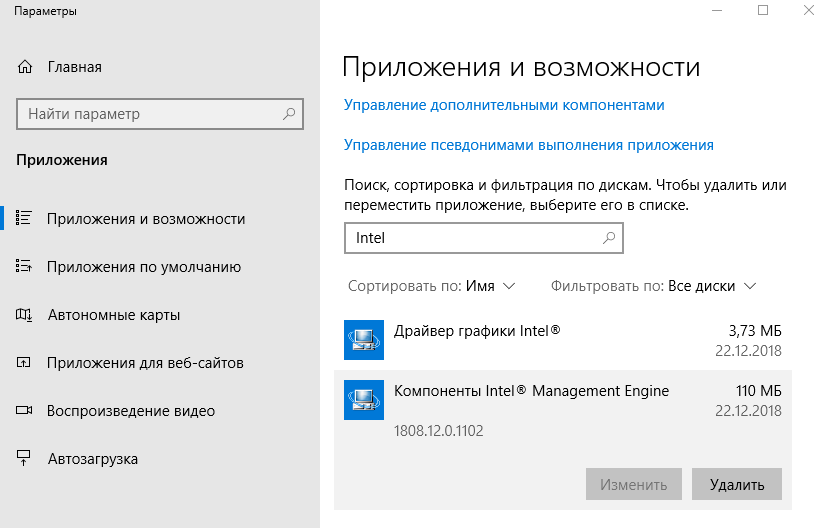The image size is (824, 528).
Task: Open Автозагрузка section
Action: pos(93,459)
